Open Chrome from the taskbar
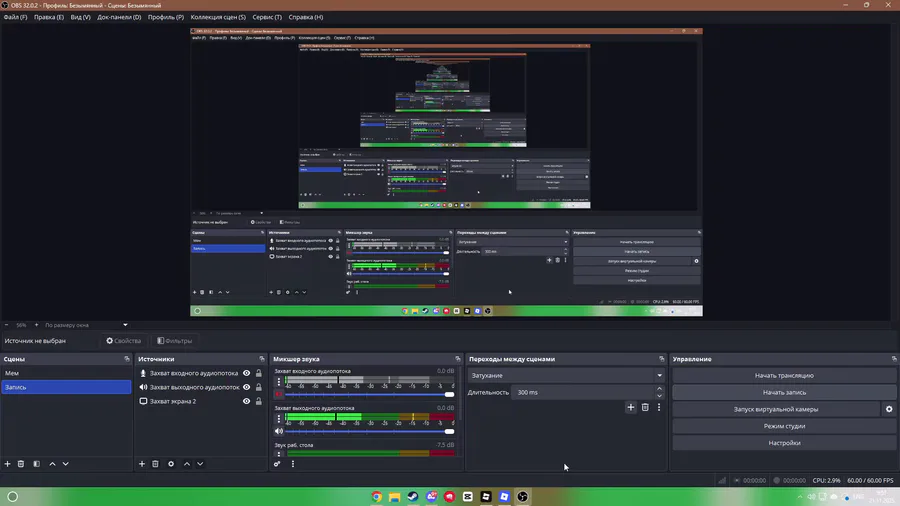900x506 pixels. click(x=377, y=497)
